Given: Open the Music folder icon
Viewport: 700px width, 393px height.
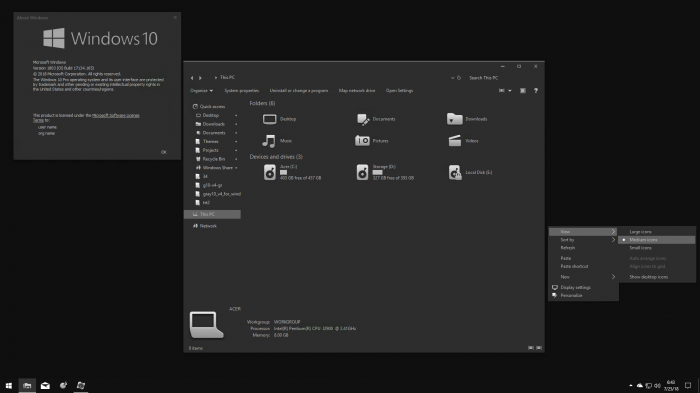Looking at the screenshot, I should click(269, 141).
